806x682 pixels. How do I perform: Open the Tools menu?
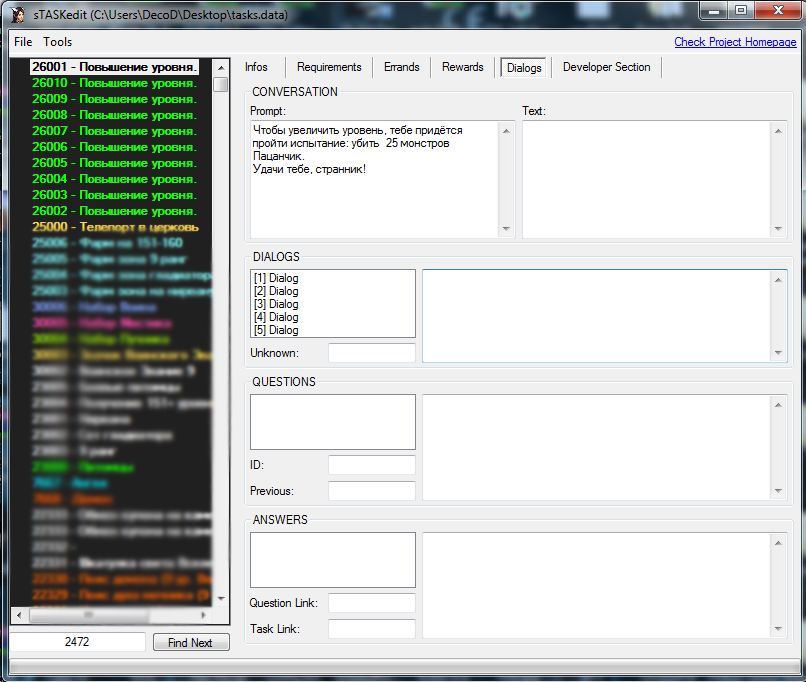(58, 42)
